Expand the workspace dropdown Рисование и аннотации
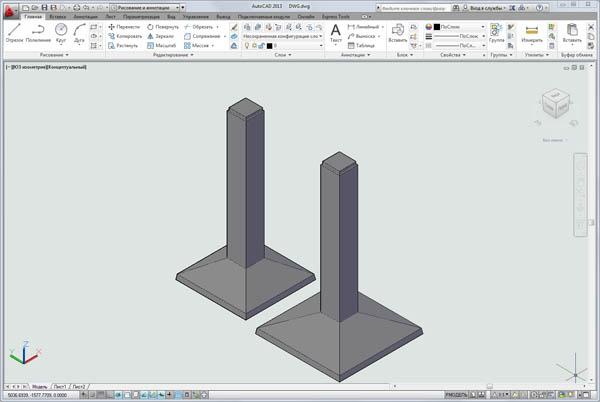 (146, 7)
